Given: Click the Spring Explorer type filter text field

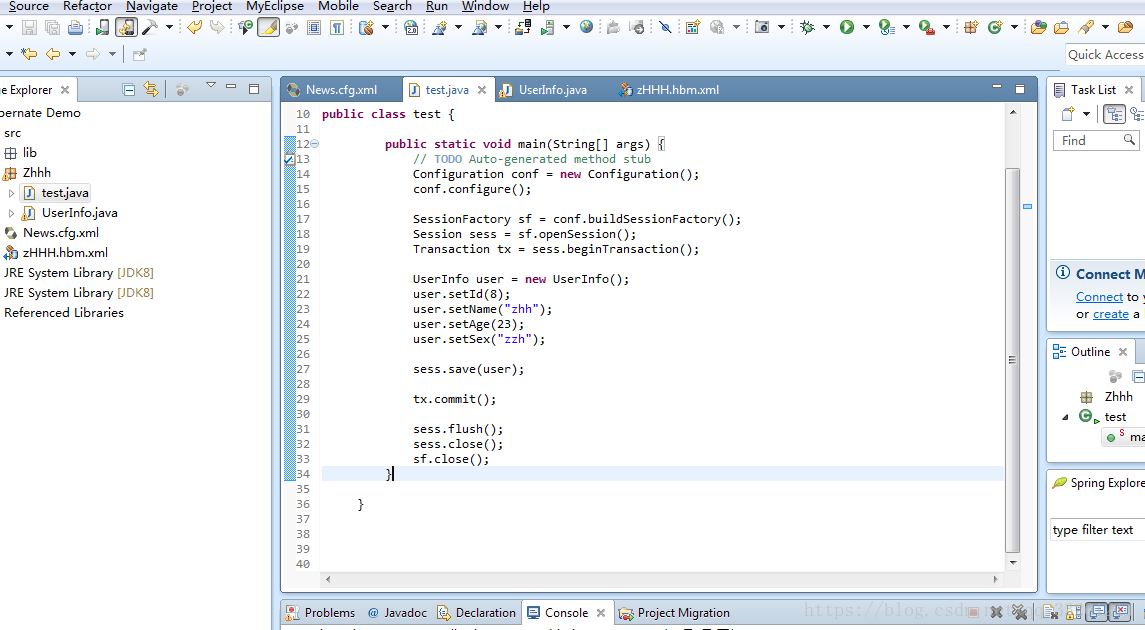Looking at the screenshot, I should click(1098, 530).
